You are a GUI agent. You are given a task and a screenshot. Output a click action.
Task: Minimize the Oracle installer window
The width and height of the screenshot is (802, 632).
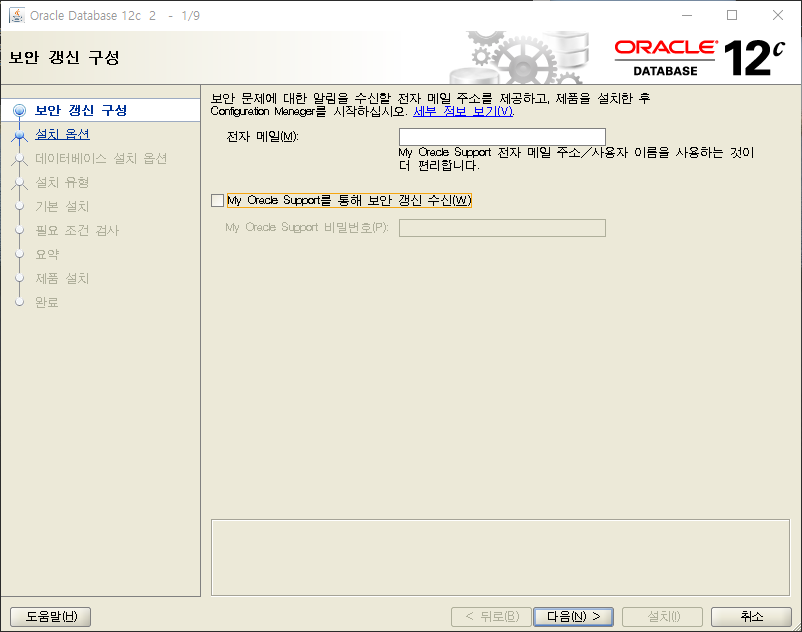(x=687, y=15)
